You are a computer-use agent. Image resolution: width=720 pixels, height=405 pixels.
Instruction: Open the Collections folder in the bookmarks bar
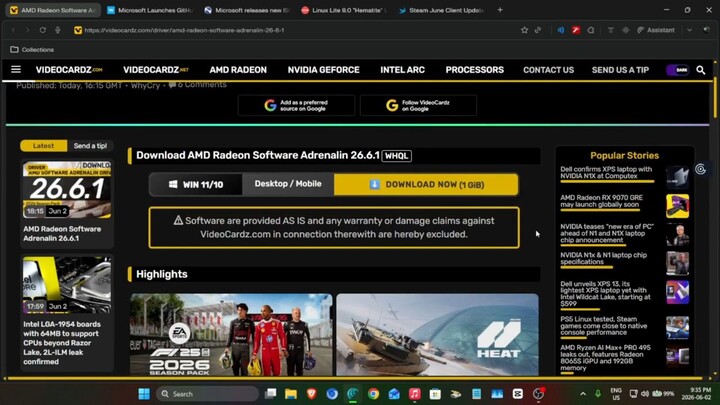point(32,49)
